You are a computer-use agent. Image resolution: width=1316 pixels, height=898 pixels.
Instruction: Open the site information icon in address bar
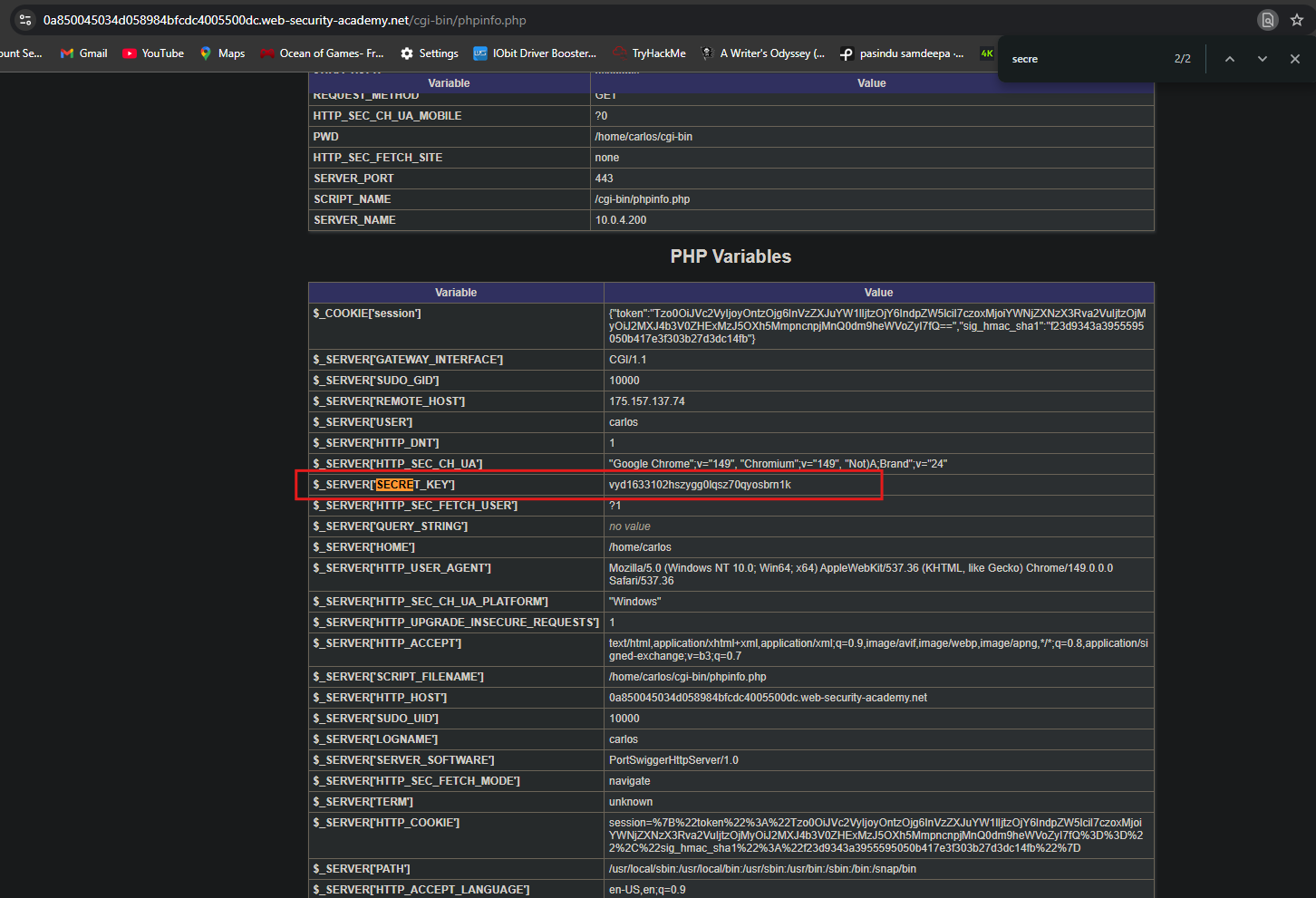click(25, 20)
